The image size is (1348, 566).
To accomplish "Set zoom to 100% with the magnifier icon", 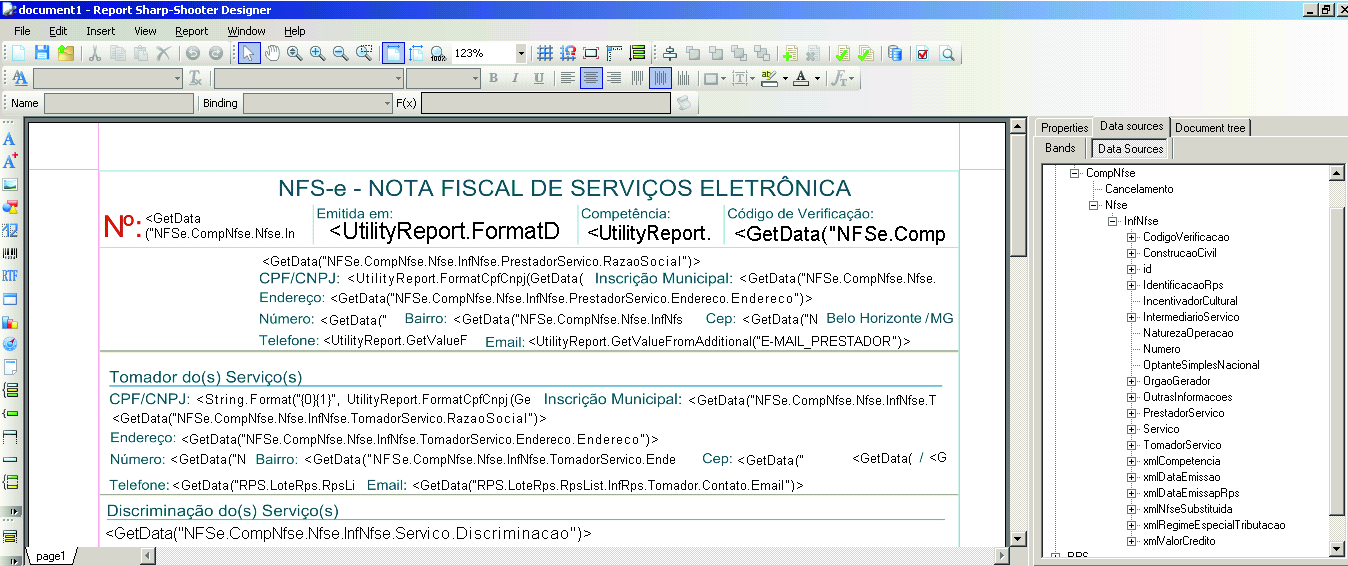I will click(x=438, y=53).
